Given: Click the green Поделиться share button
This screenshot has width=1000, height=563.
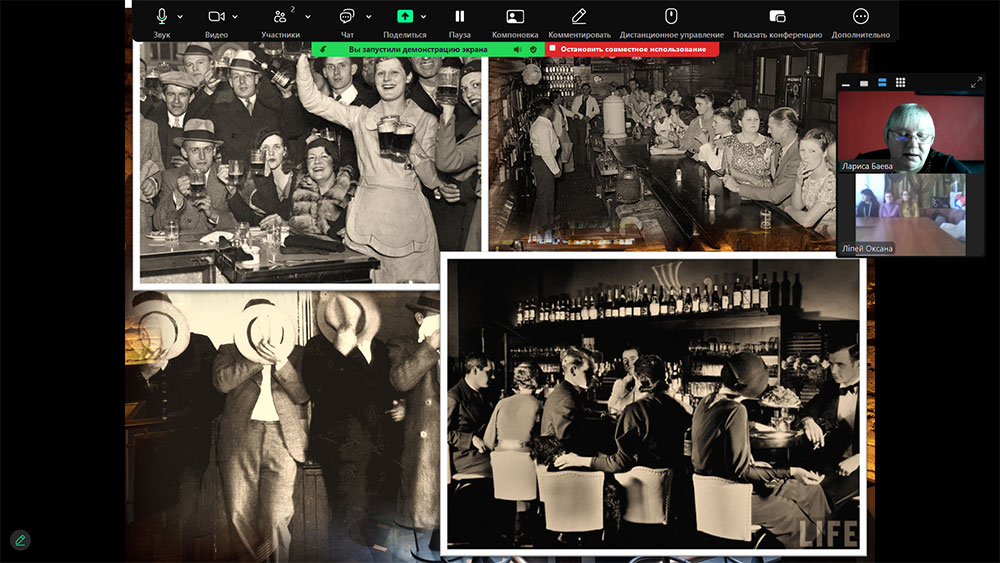Looking at the screenshot, I should pos(405,17).
